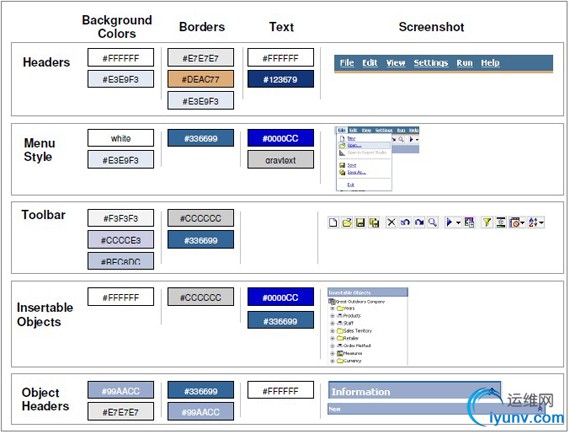Choose Save in the open File menu
Image resolution: width=570 pixels, height=434 pixels.
[352, 165]
